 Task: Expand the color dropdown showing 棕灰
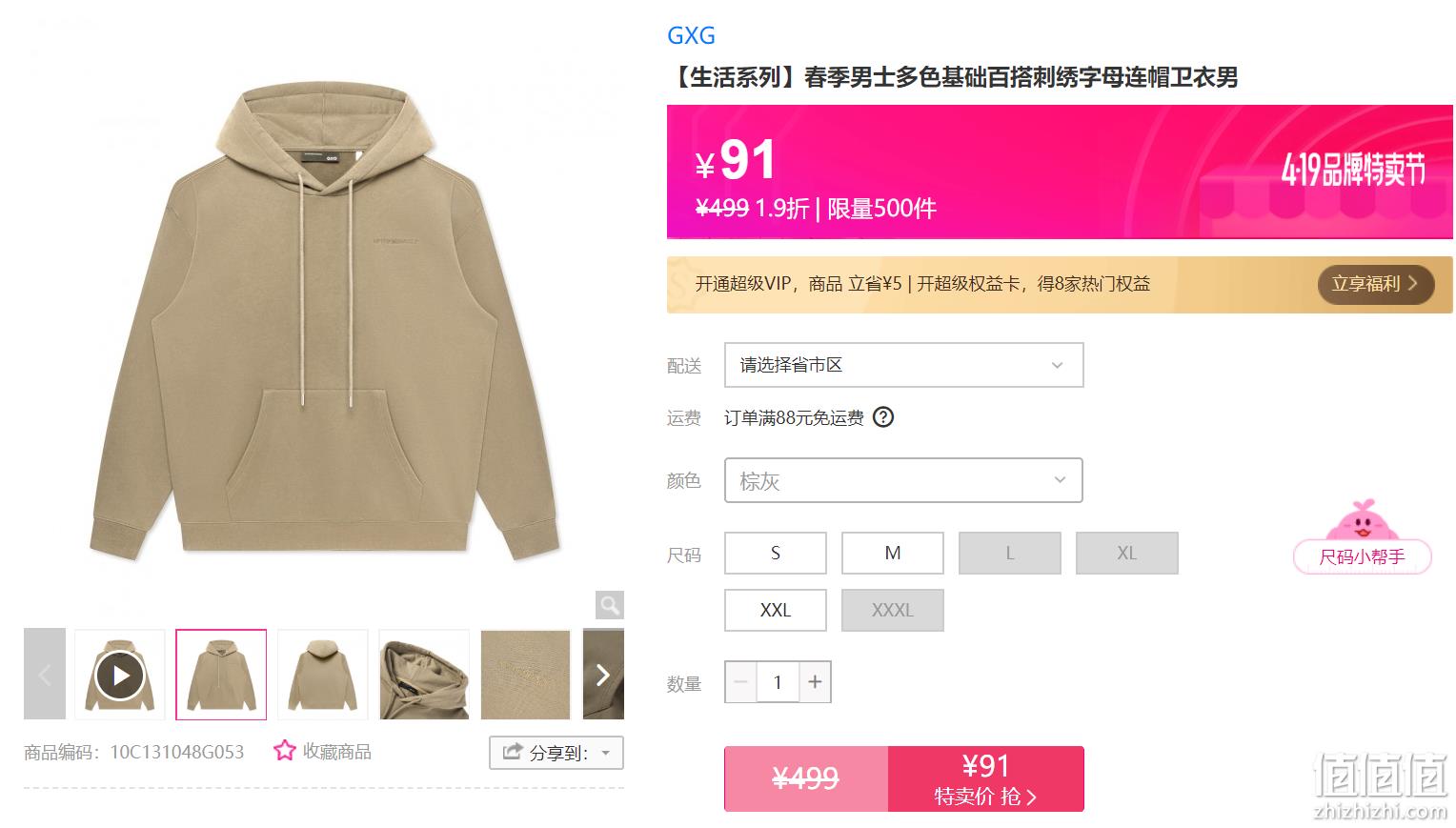pyautogui.click(x=904, y=480)
